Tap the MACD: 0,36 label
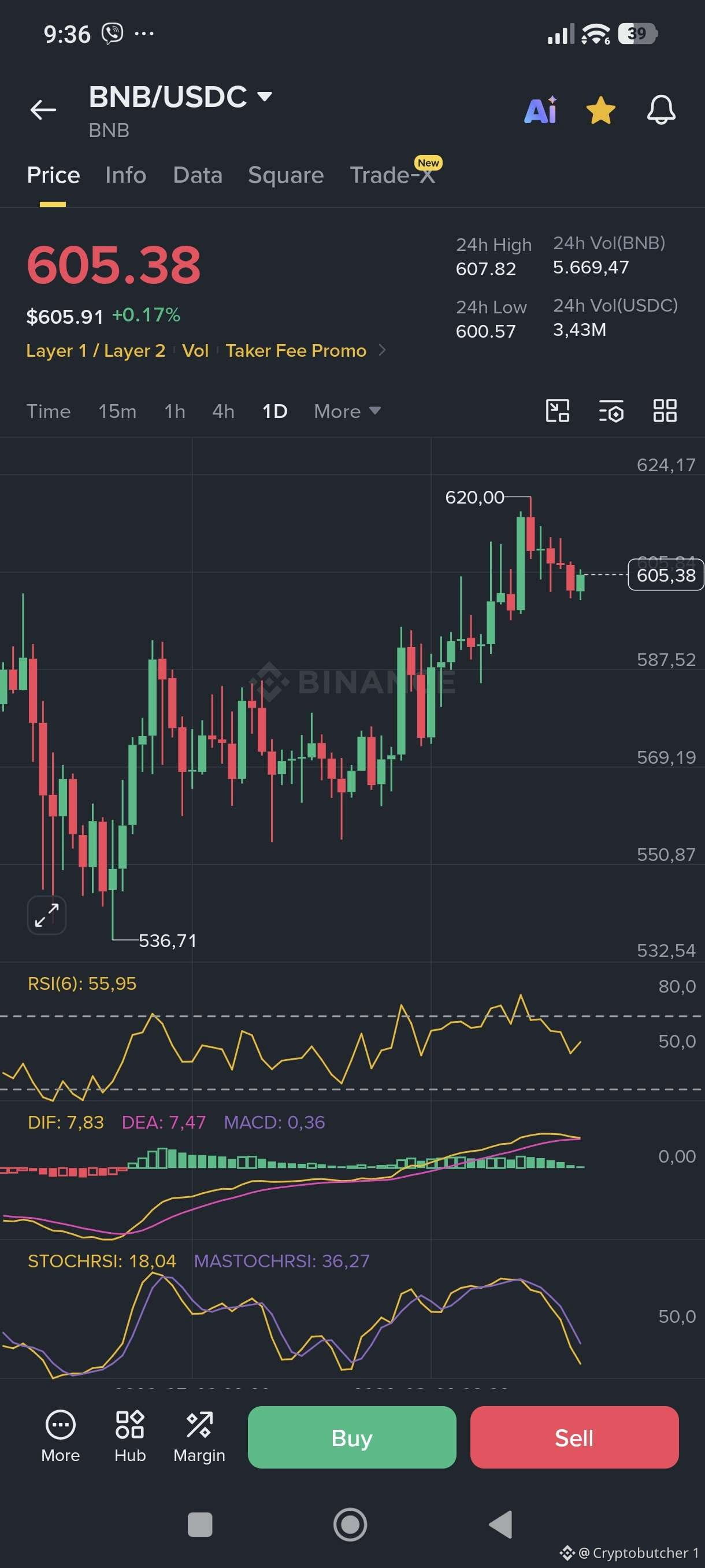Image resolution: width=705 pixels, height=1568 pixels. pyautogui.click(x=274, y=1122)
